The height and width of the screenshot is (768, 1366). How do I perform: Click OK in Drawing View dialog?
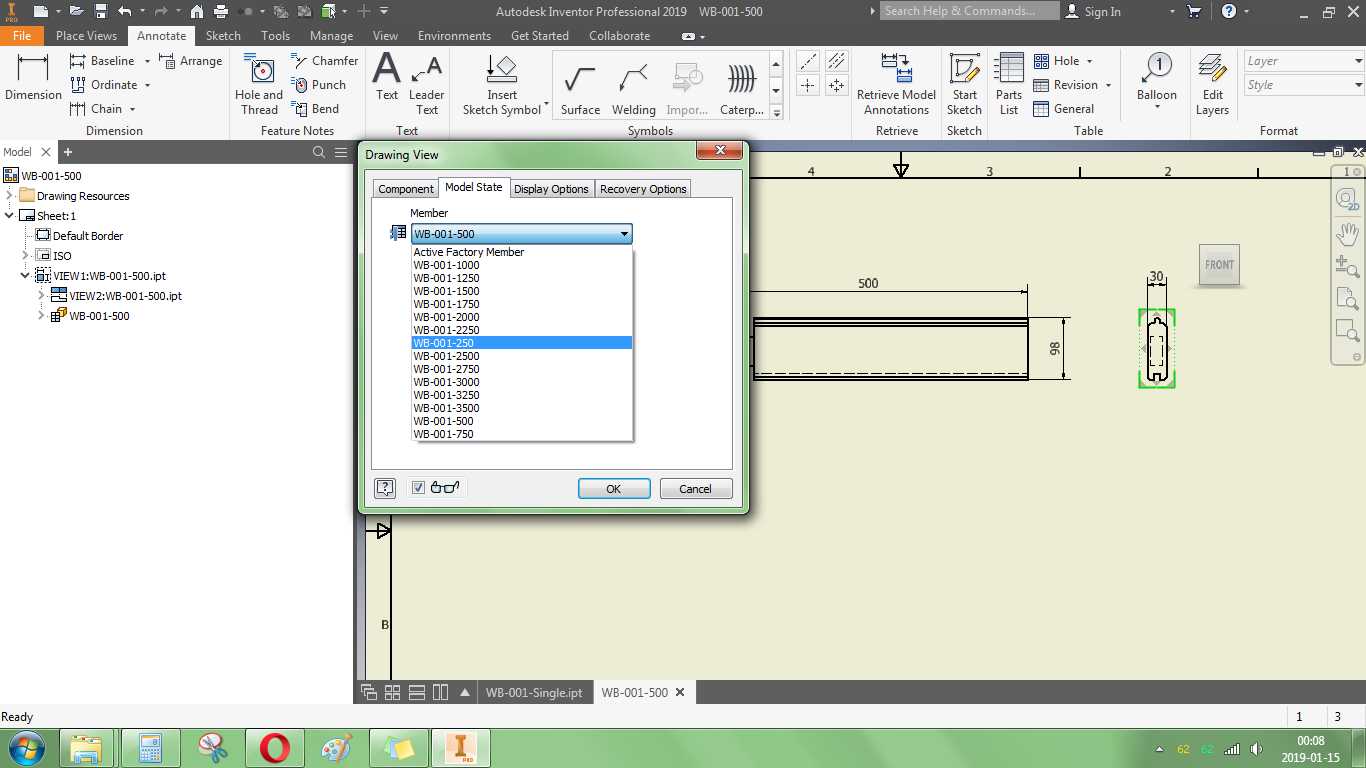click(614, 489)
